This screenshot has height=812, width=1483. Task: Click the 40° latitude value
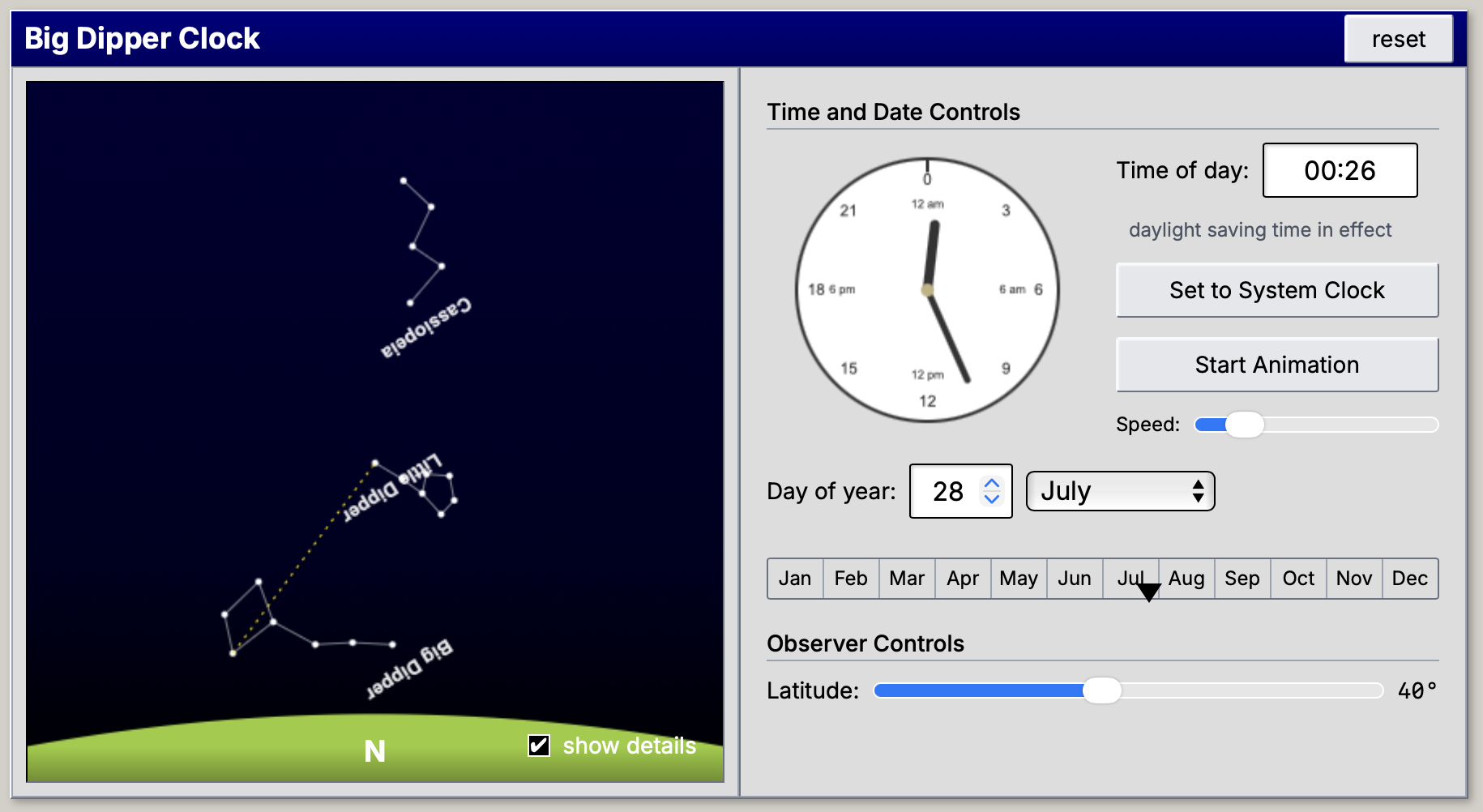(1417, 690)
